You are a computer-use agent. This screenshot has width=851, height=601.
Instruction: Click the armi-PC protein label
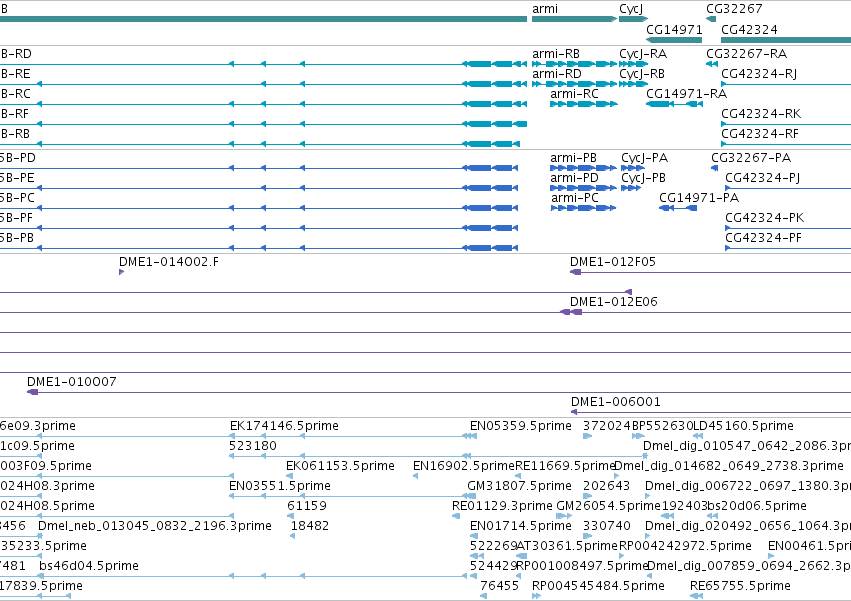point(575,198)
